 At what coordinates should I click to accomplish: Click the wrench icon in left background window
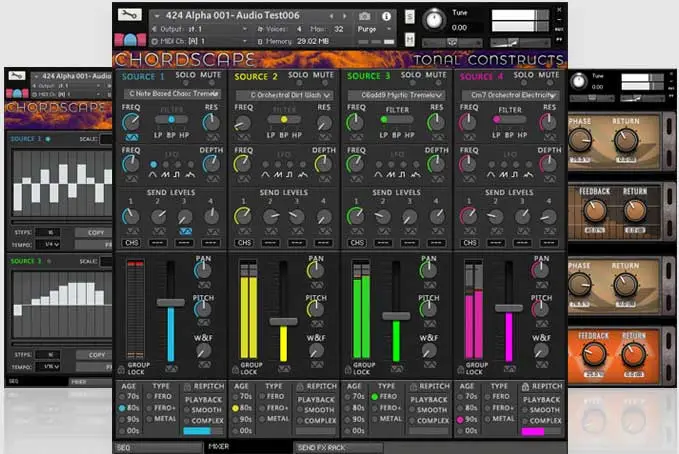point(17,76)
